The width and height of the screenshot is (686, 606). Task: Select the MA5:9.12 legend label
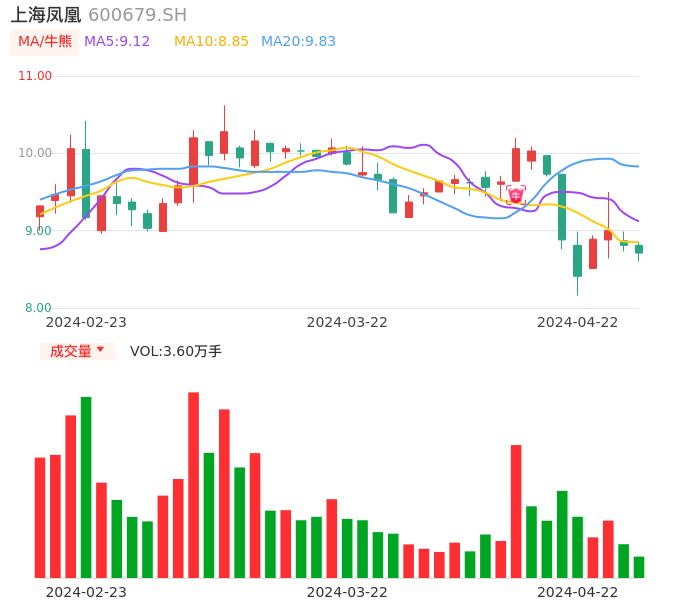pyautogui.click(x=117, y=42)
